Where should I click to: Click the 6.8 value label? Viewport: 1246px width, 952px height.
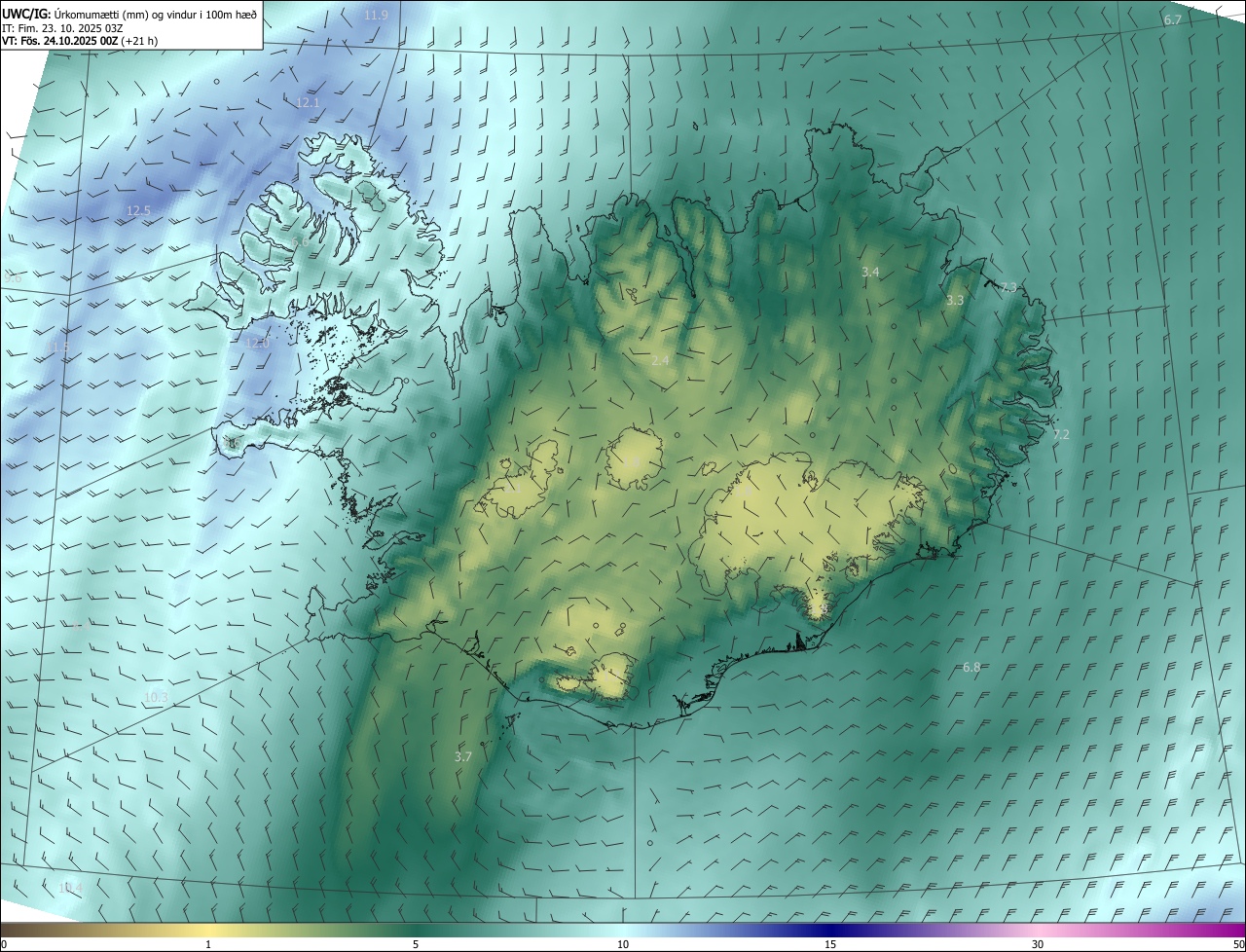(971, 668)
